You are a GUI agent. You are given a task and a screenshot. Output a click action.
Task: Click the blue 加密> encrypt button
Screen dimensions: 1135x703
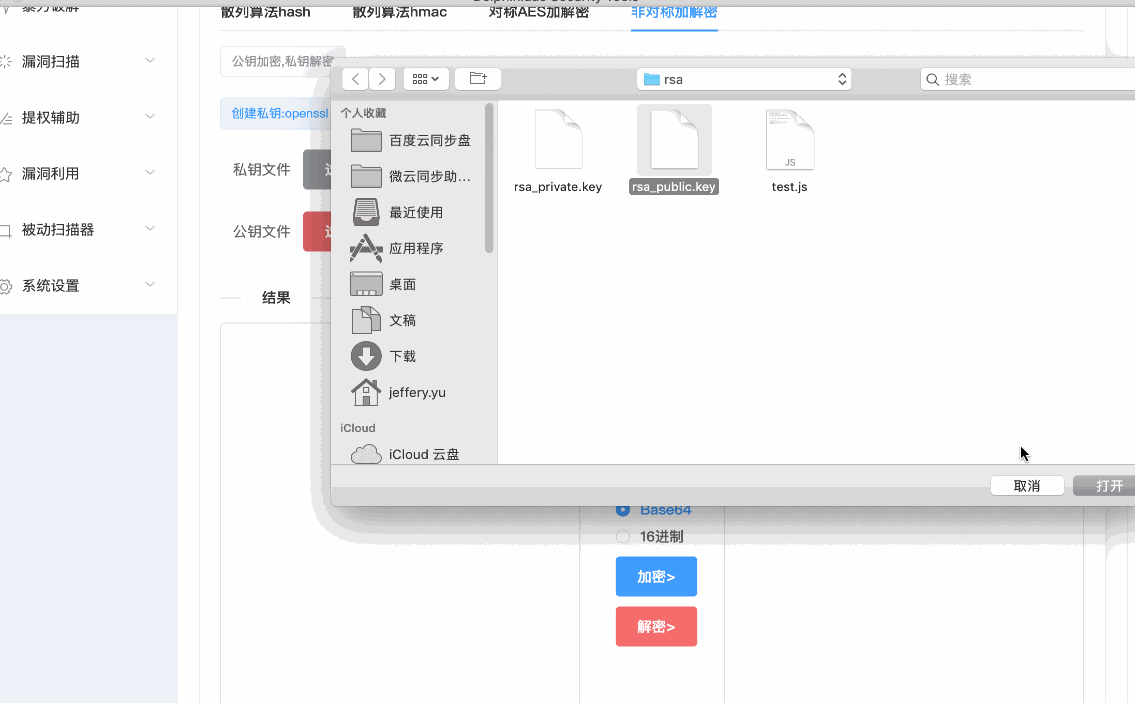pos(656,577)
